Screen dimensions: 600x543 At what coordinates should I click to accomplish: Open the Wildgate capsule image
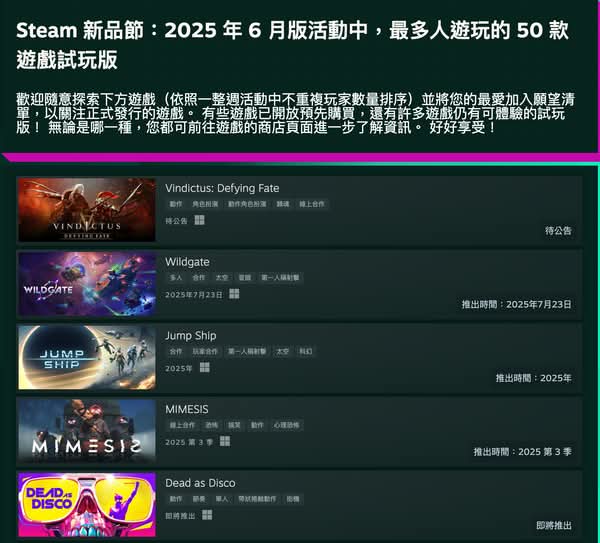(87, 284)
